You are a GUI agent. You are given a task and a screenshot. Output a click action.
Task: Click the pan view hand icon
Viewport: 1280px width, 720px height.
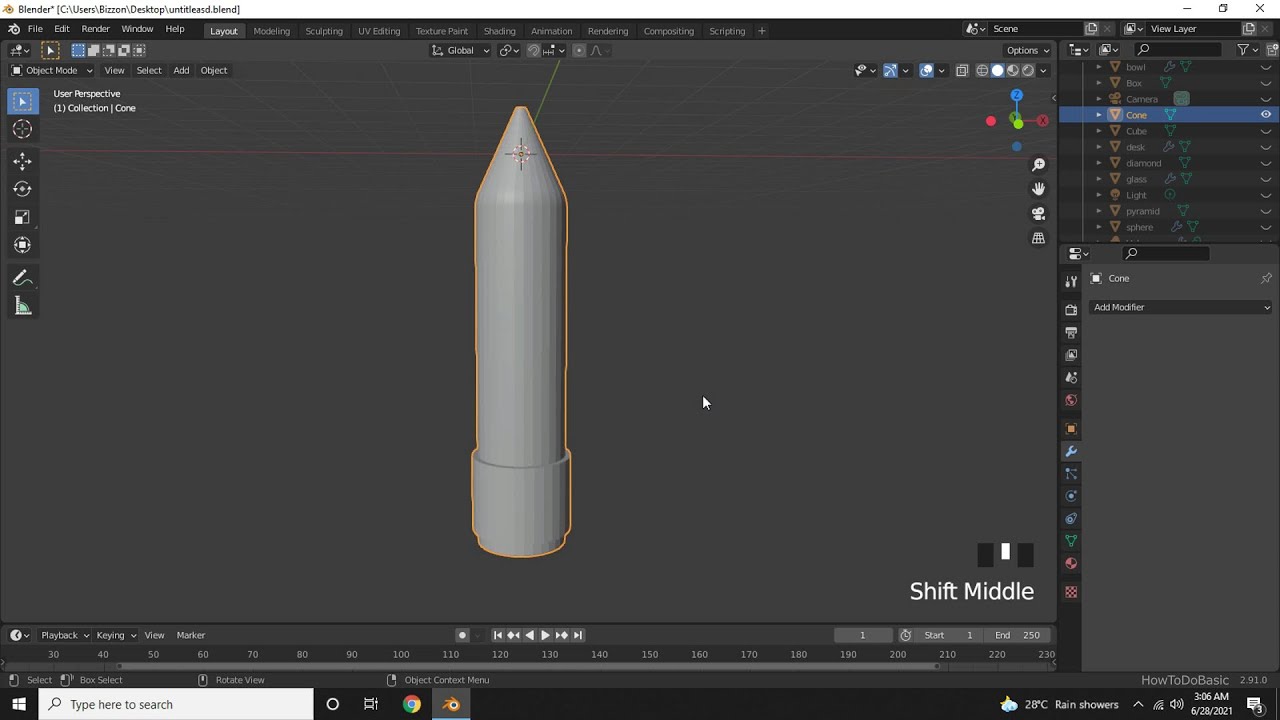point(1038,189)
